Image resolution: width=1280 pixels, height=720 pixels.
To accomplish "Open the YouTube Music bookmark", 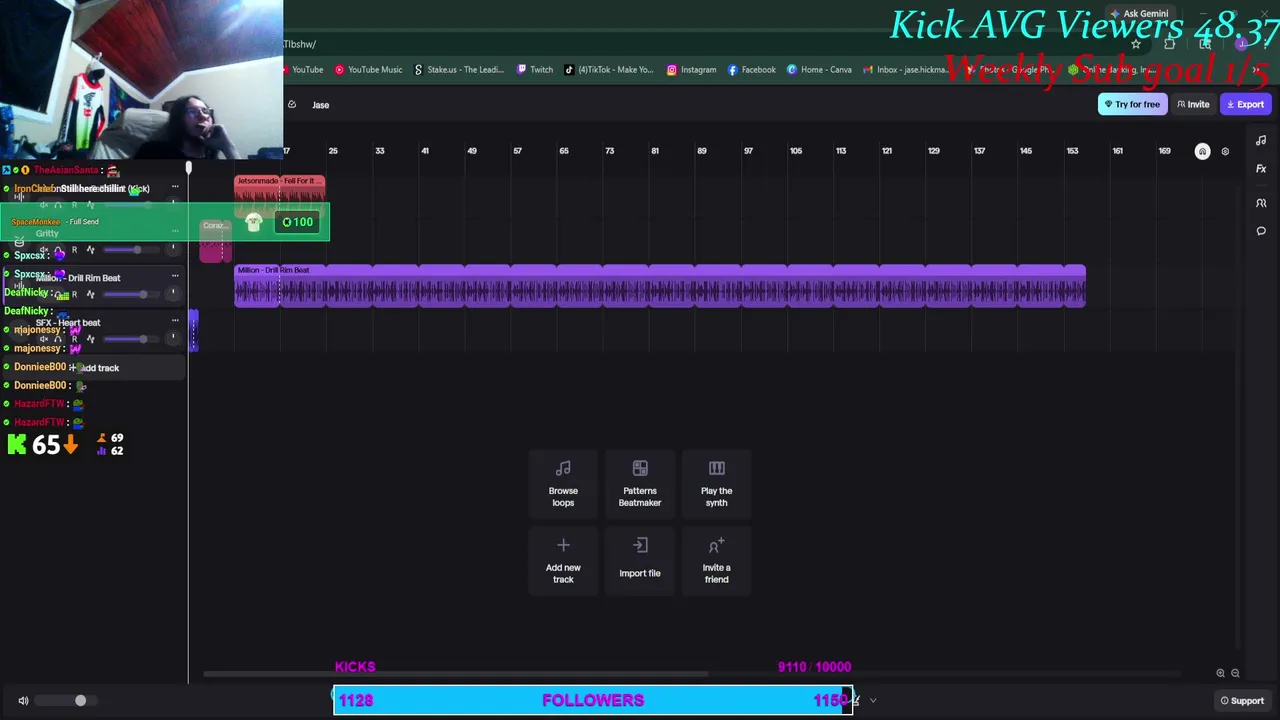I will tap(369, 70).
